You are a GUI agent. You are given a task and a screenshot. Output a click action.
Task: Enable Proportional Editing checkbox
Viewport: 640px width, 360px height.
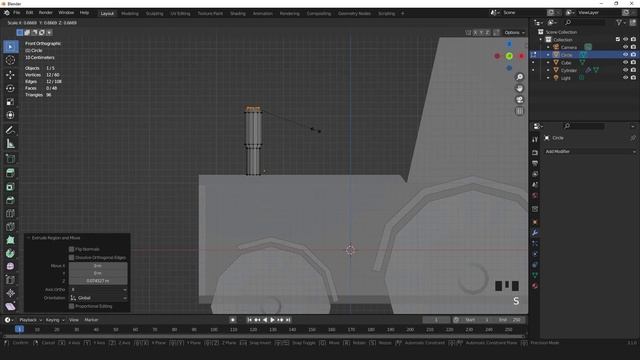coord(71,306)
